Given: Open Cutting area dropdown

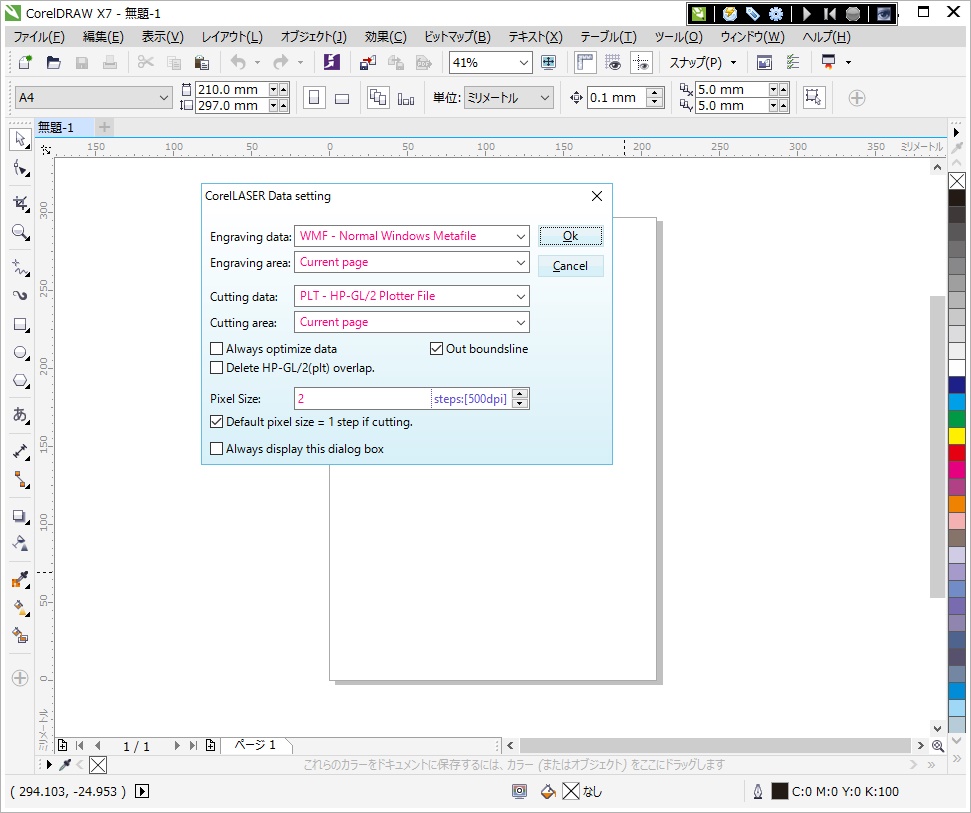Looking at the screenshot, I should tap(521, 323).
